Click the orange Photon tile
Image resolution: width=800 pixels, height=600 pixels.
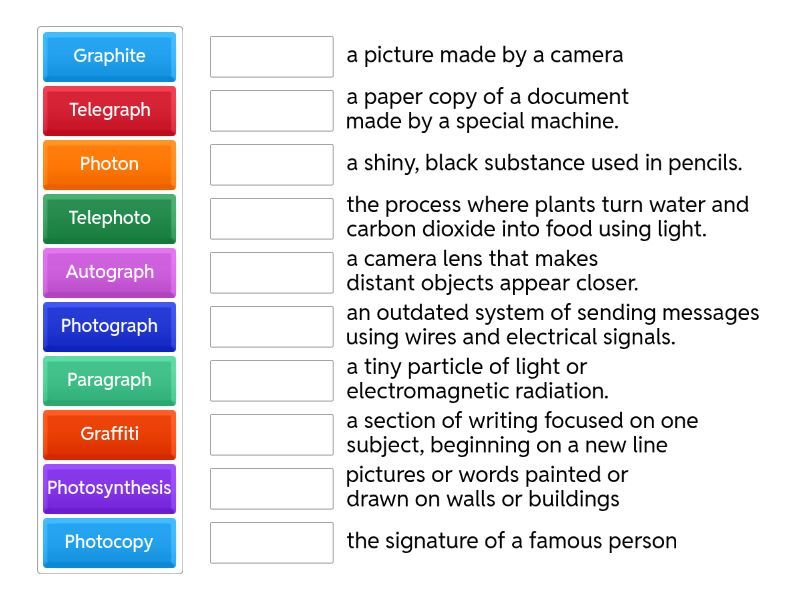109,164
